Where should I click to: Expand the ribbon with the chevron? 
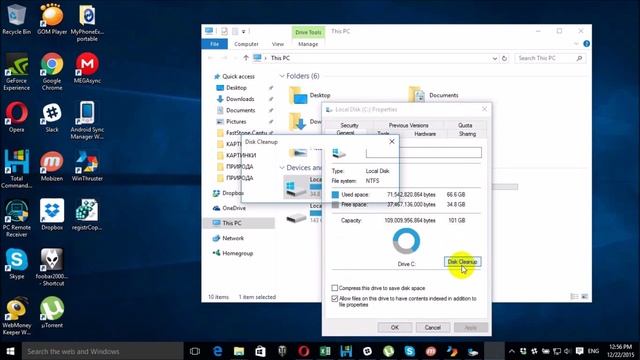[576, 44]
